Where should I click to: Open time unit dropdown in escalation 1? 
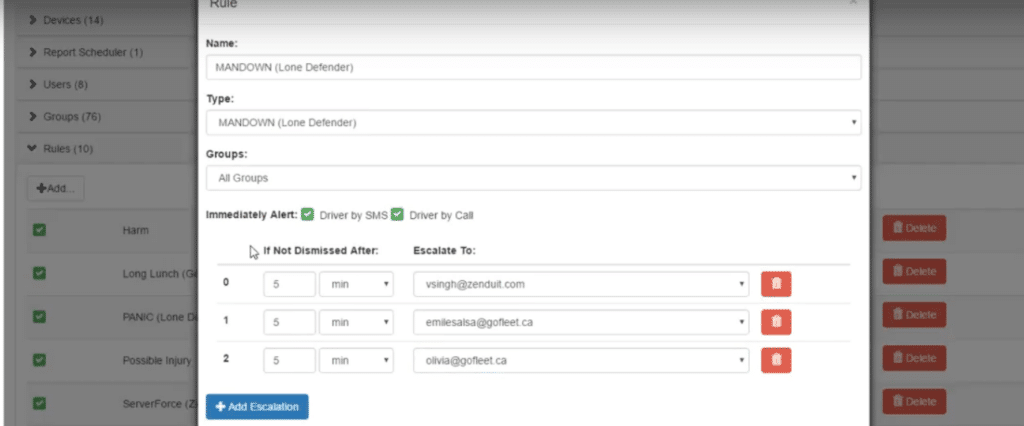[357, 322]
